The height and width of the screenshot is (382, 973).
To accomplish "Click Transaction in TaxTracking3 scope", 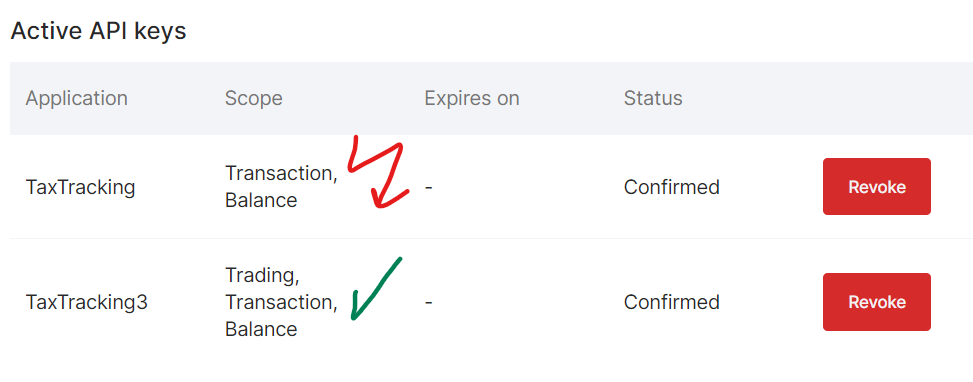I will 281,302.
